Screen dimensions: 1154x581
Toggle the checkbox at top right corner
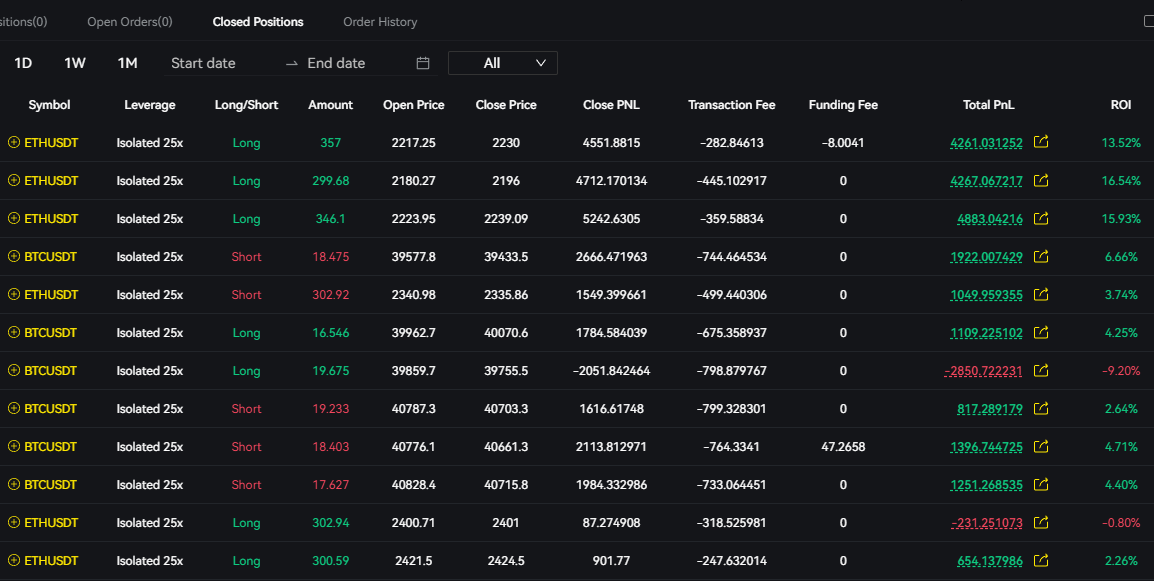pos(1149,21)
